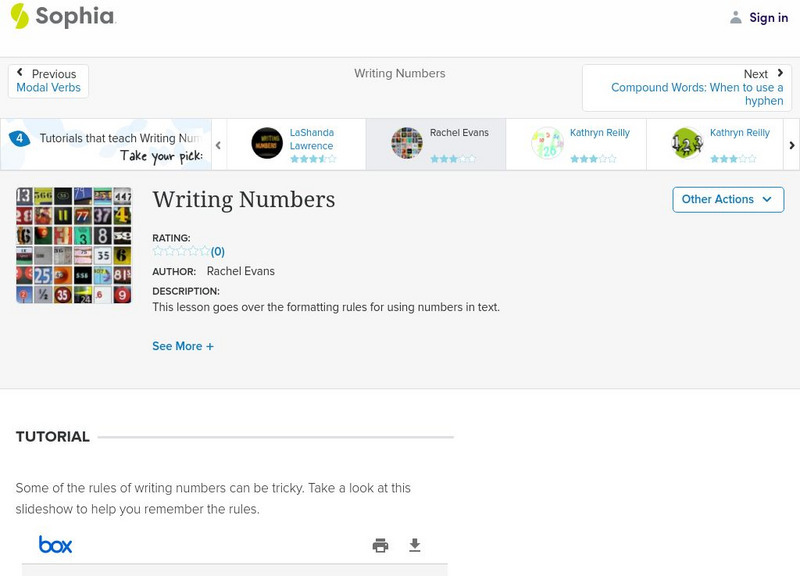Click the Sophia logo
The image size is (800, 576).
[65, 17]
